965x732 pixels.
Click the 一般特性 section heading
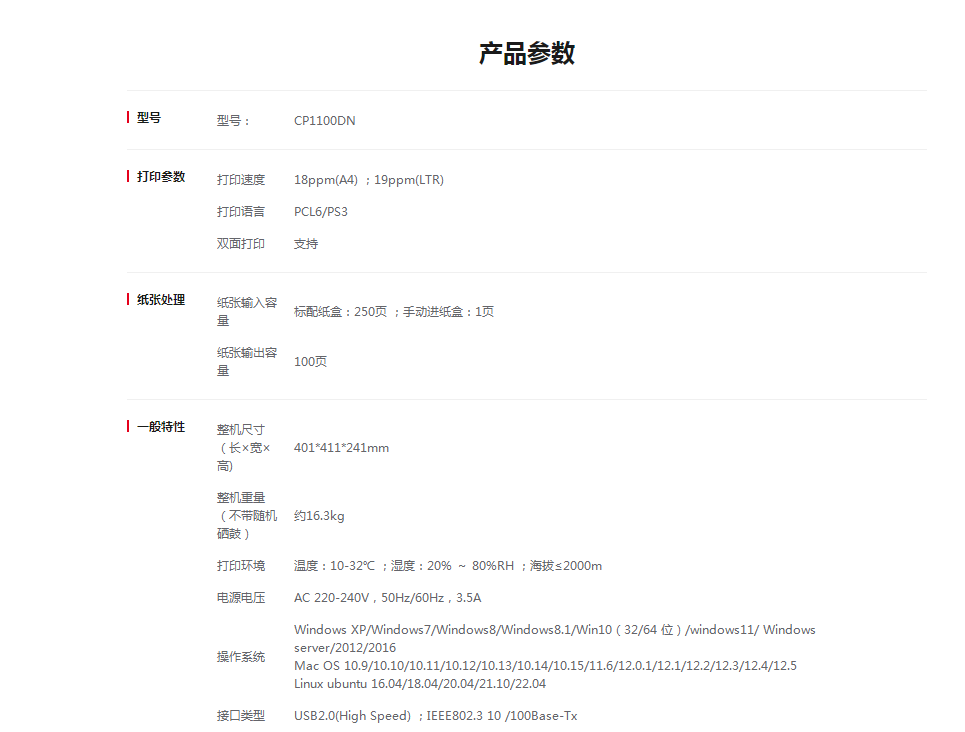[161, 427]
